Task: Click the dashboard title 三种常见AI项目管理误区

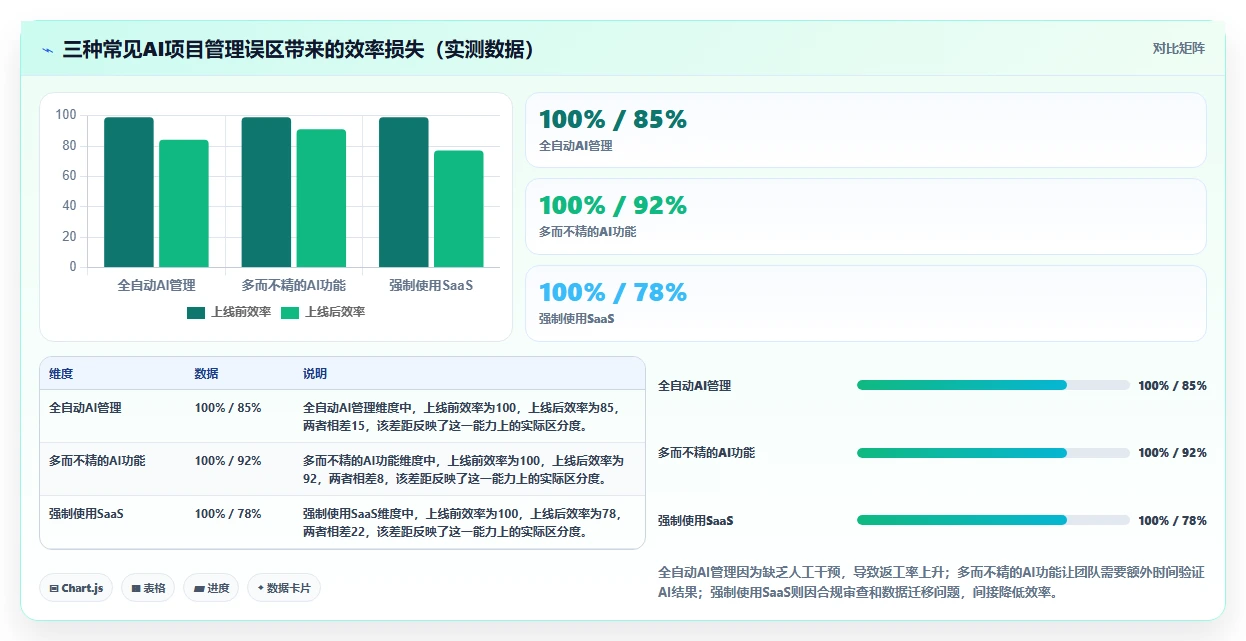Action: click(x=298, y=49)
